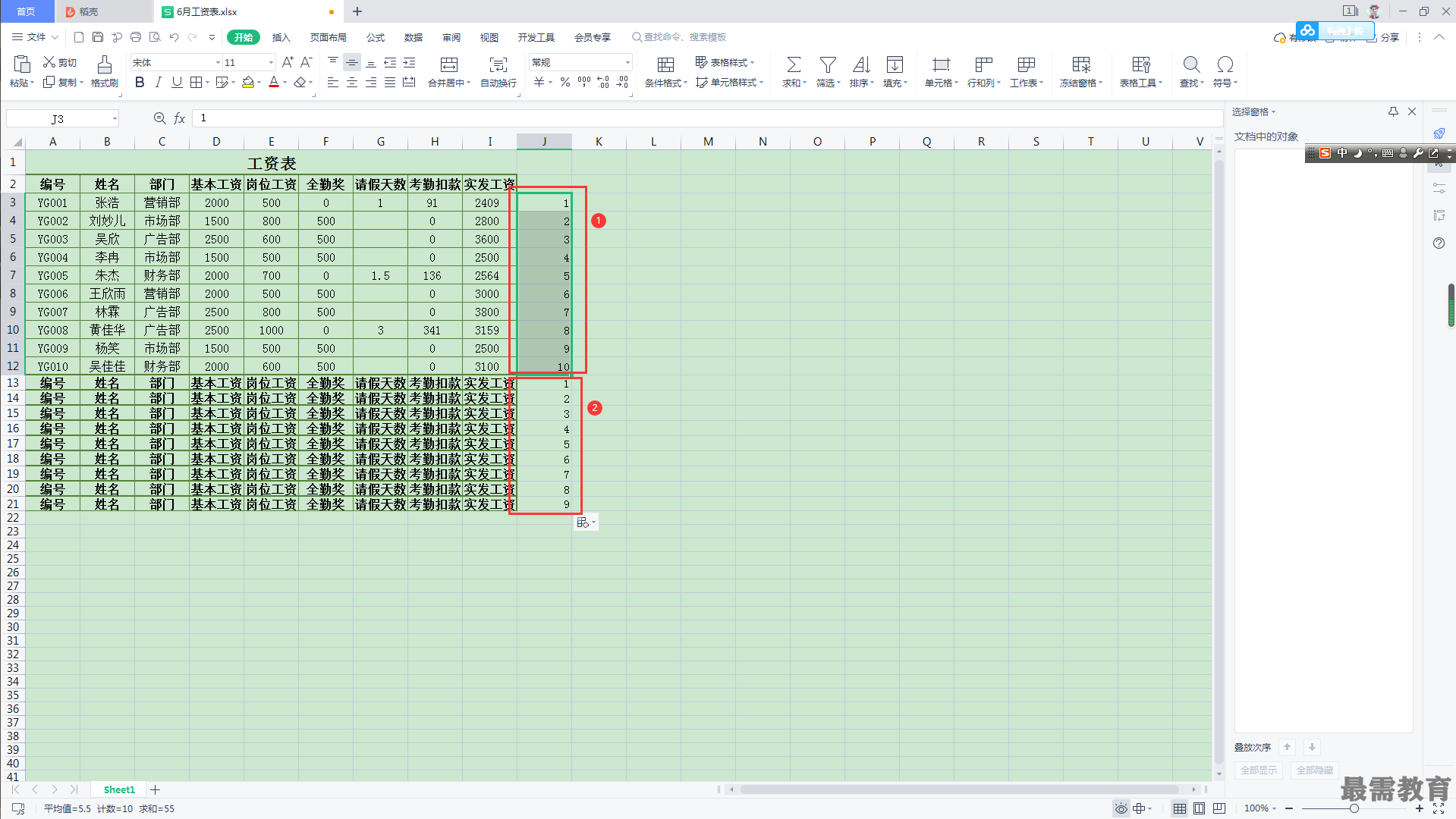Align text to the right
The height and width of the screenshot is (819, 1456).
pos(371,83)
